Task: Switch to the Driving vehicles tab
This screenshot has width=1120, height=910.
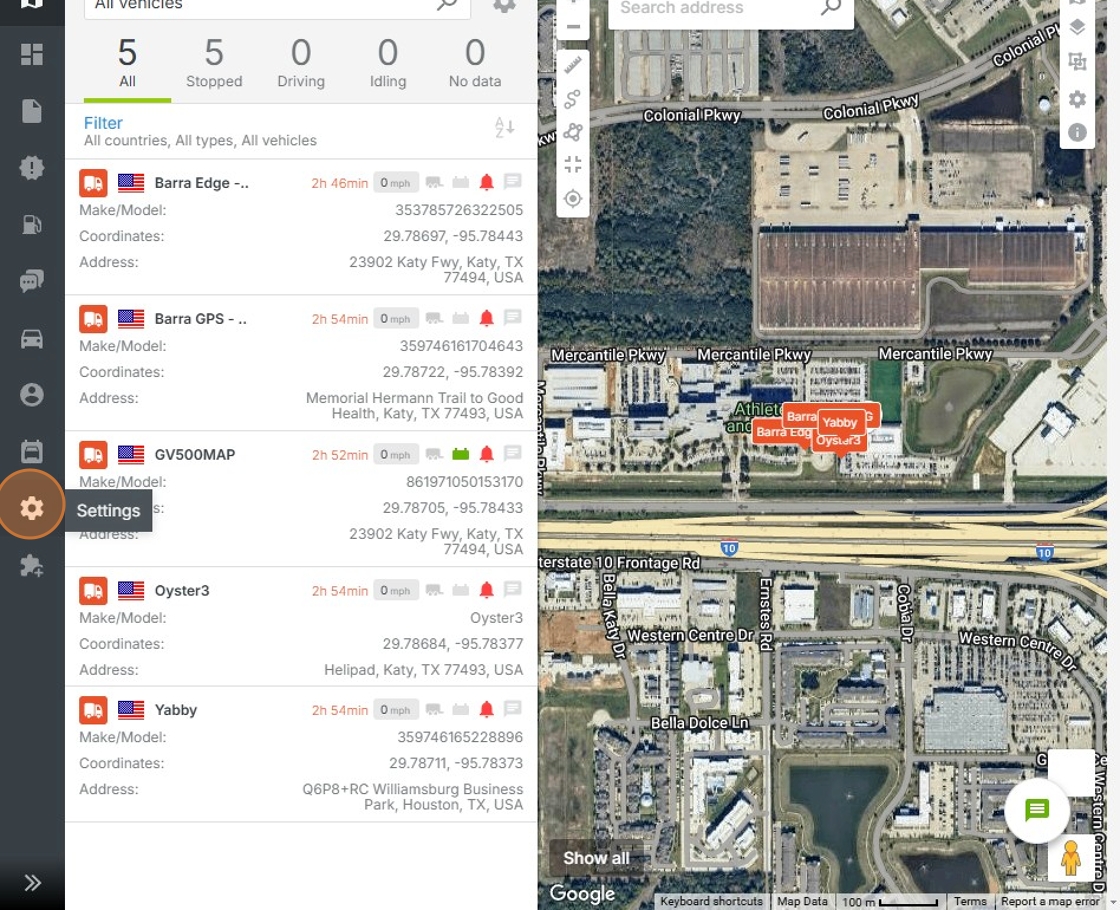Action: pyautogui.click(x=301, y=64)
